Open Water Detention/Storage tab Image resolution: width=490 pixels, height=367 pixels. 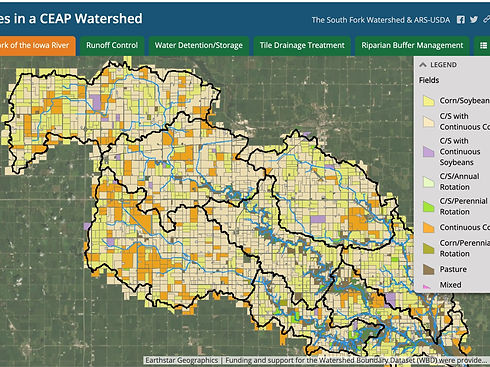pos(199,45)
